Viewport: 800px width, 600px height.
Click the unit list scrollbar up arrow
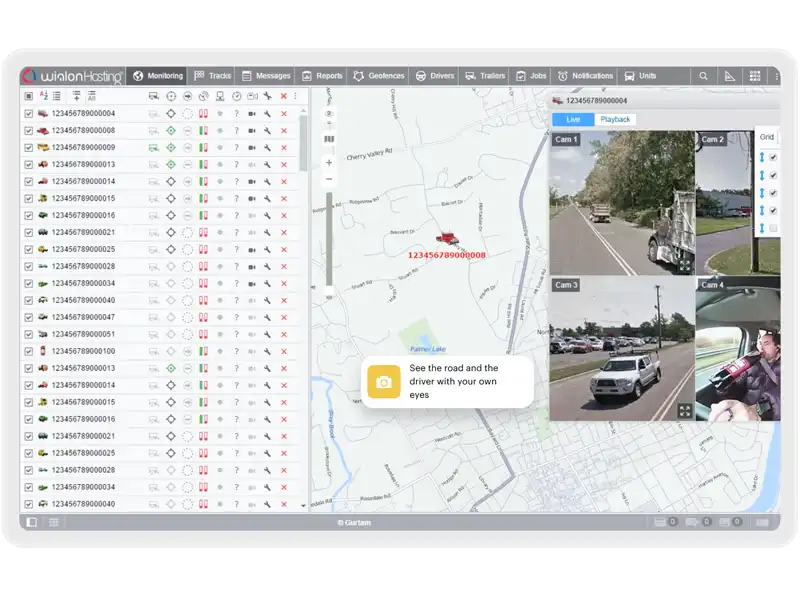click(303, 111)
